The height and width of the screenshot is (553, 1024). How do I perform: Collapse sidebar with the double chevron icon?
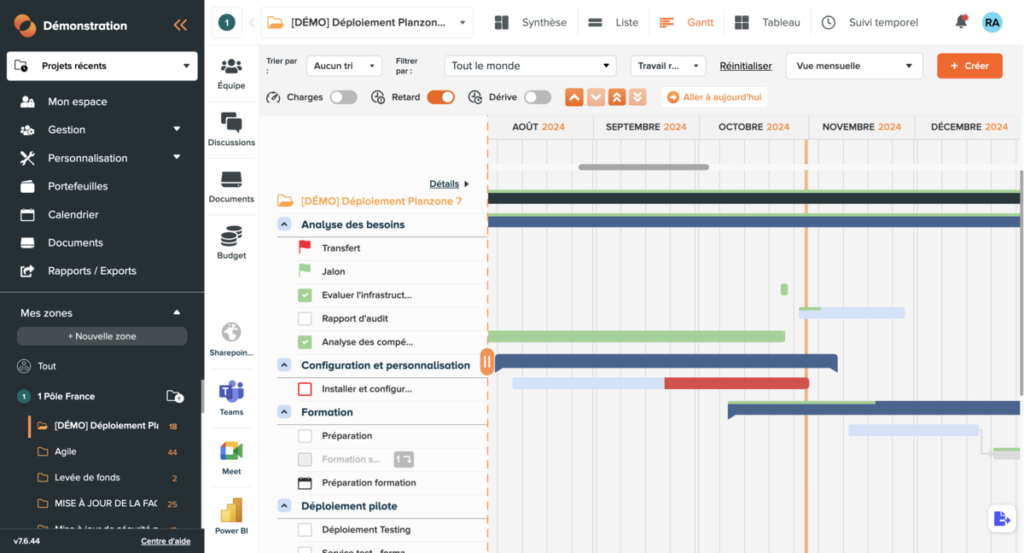point(180,25)
